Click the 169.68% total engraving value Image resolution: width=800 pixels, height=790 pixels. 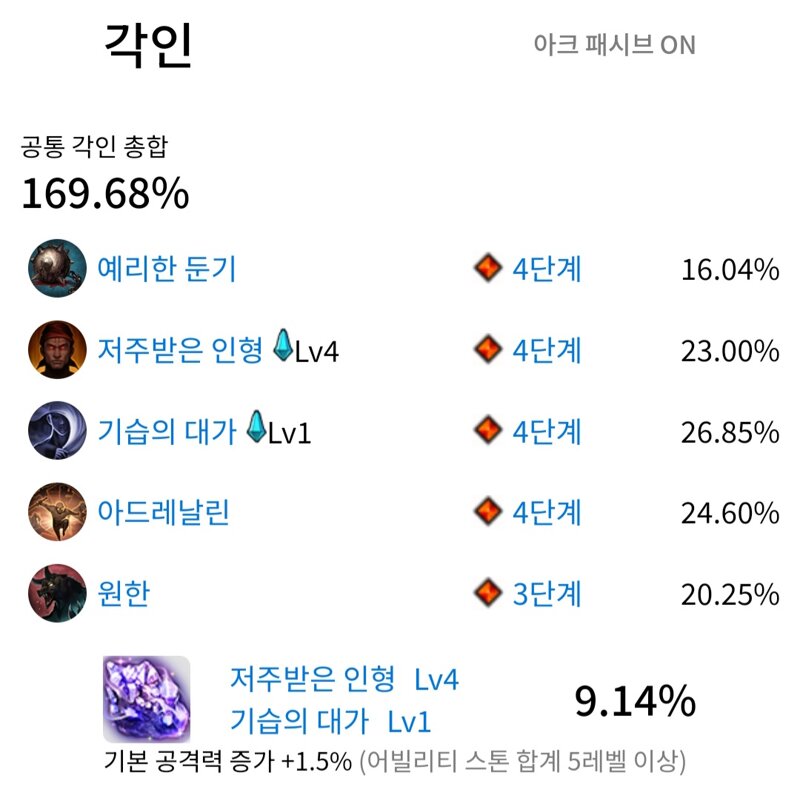(x=105, y=193)
